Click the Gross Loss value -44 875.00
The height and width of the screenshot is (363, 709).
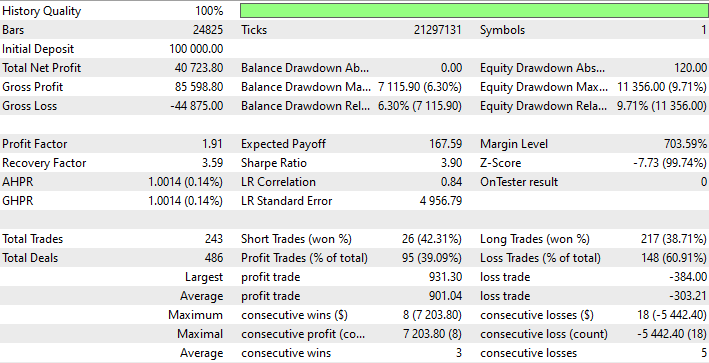point(197,106)
